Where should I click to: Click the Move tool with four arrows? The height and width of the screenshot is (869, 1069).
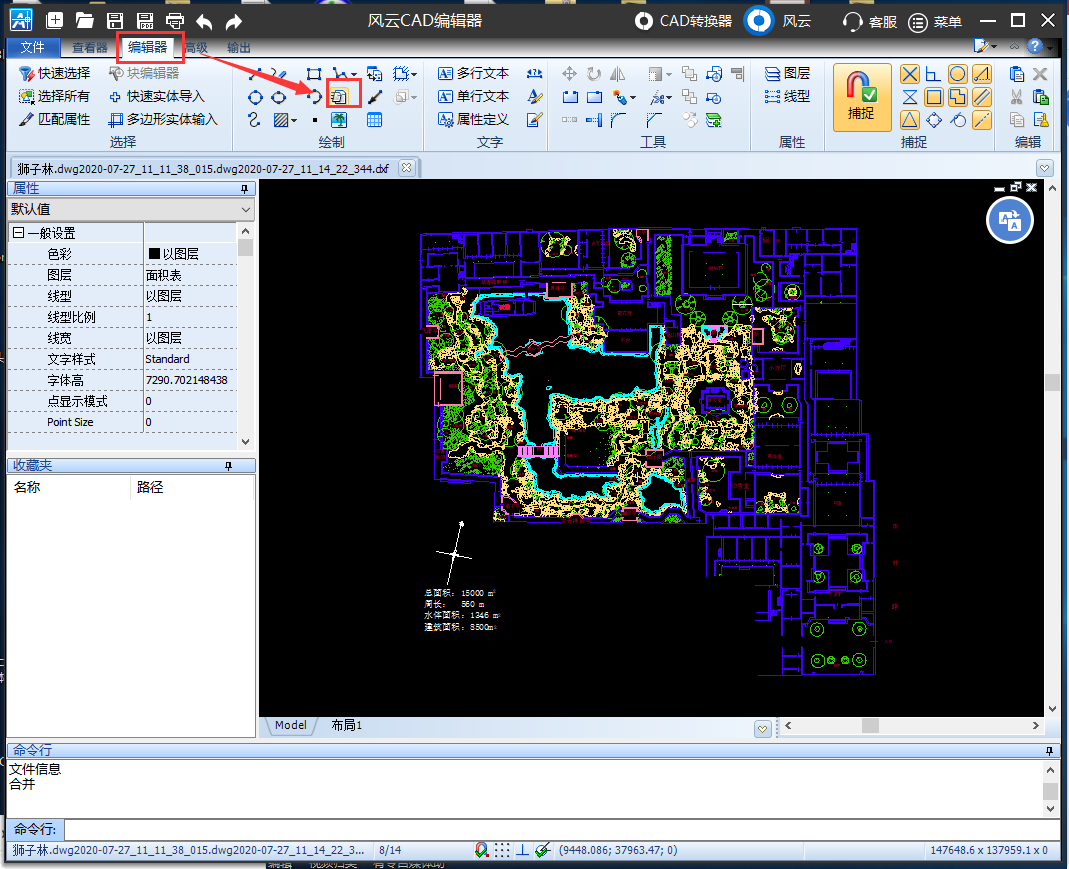pyautogui.click(x=569, y=74)
